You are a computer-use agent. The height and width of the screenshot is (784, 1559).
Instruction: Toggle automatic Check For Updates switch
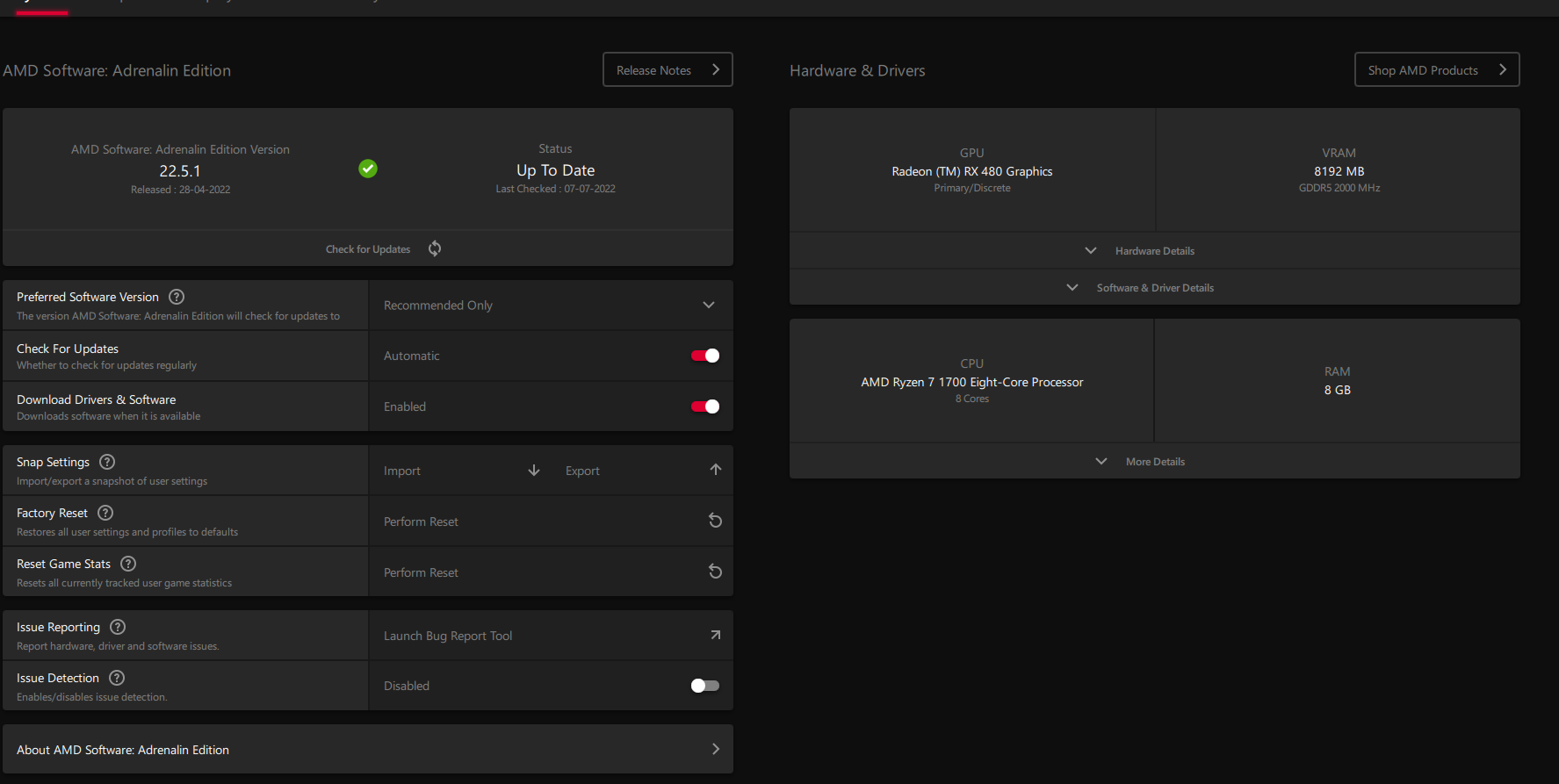(705, 356)
